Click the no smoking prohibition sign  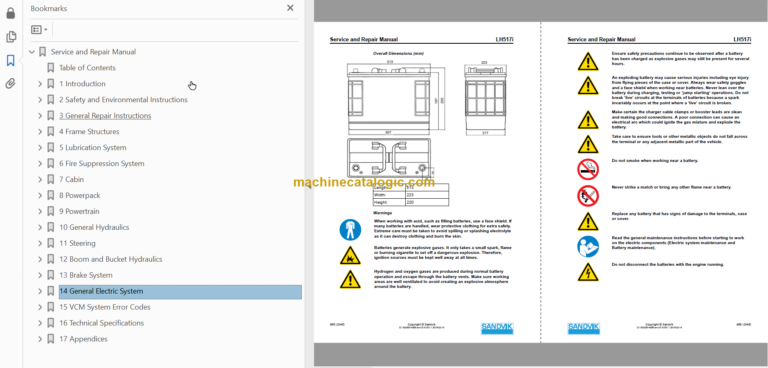click(x=587, y=170)
